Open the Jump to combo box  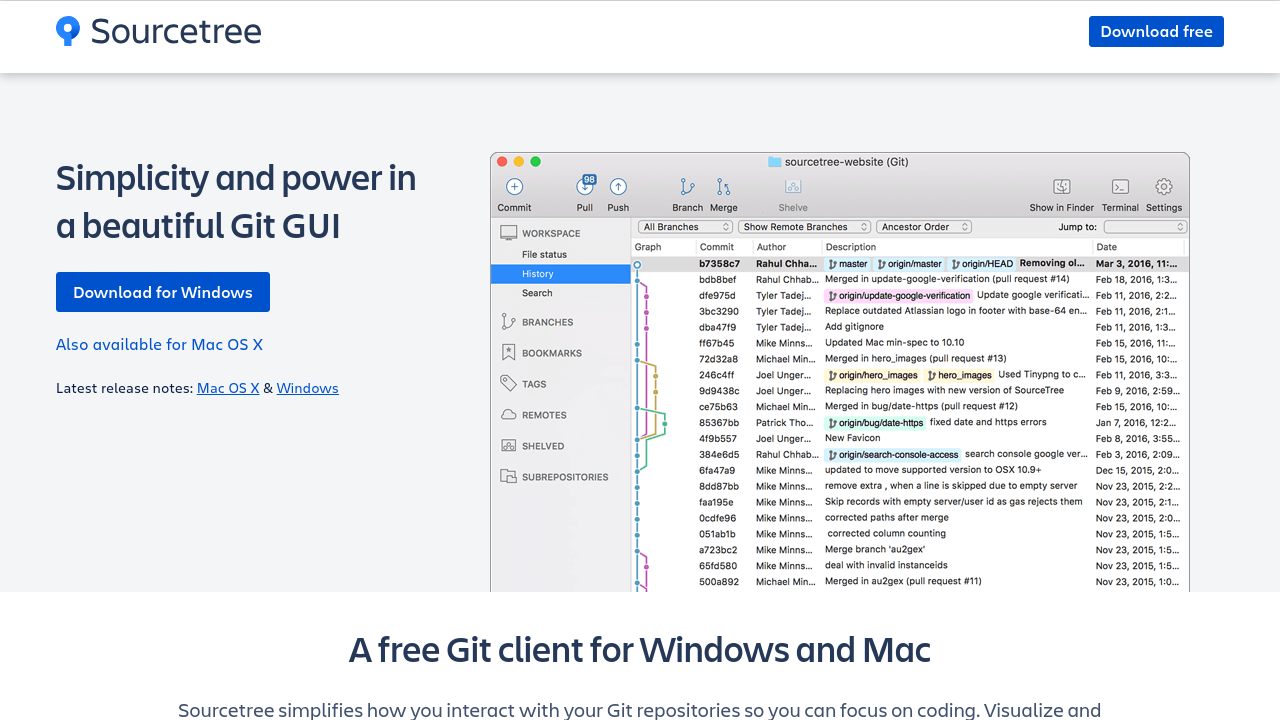[x=1144, y=227]
